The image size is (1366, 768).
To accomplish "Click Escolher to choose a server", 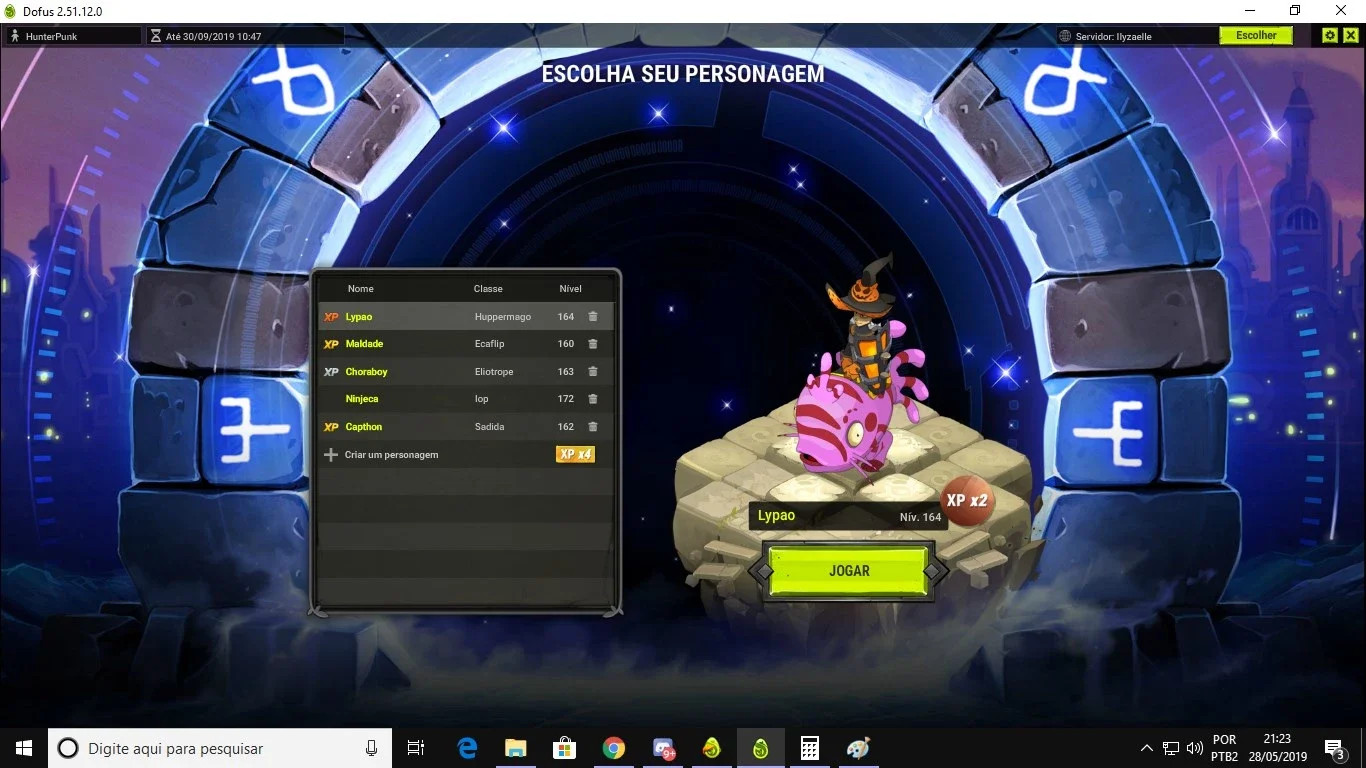I will coord(1256,35).
